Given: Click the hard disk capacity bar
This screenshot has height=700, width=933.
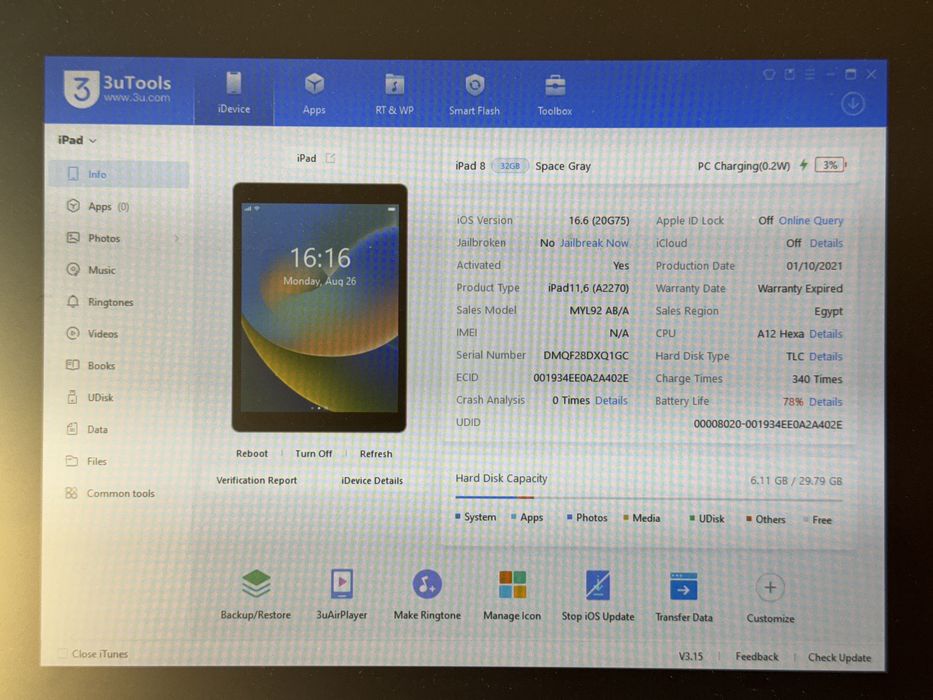Looking at the screenshot, I should coord(649,498).
